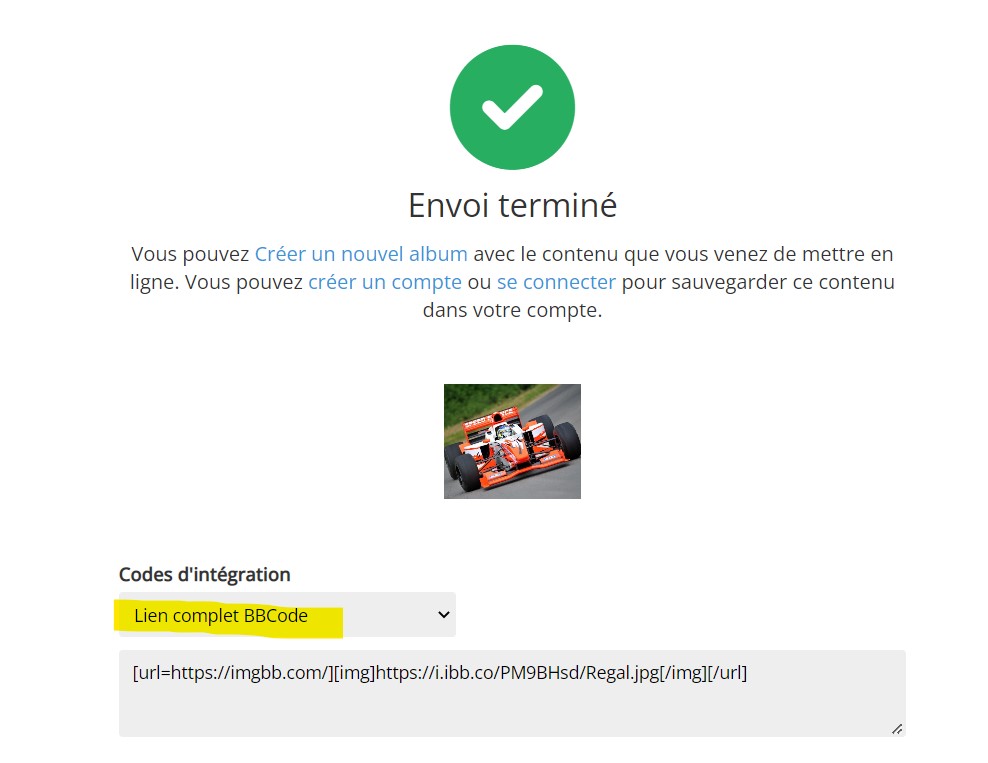Click the green success checkmark icon
988x763 pixels.
tap(512, 107)
